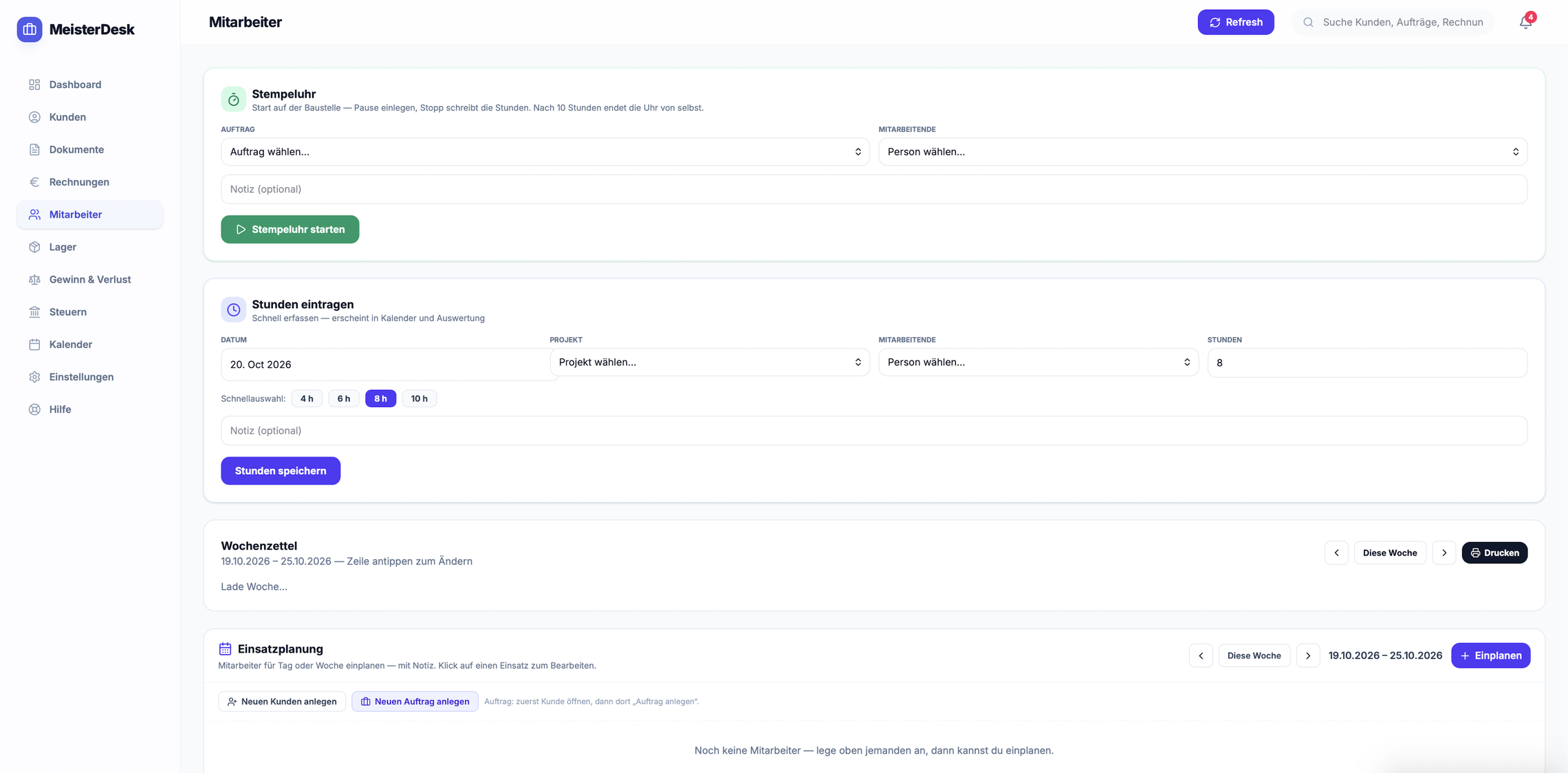
Task: Click the search magnifier icon
Action: tap(1308, 22)
